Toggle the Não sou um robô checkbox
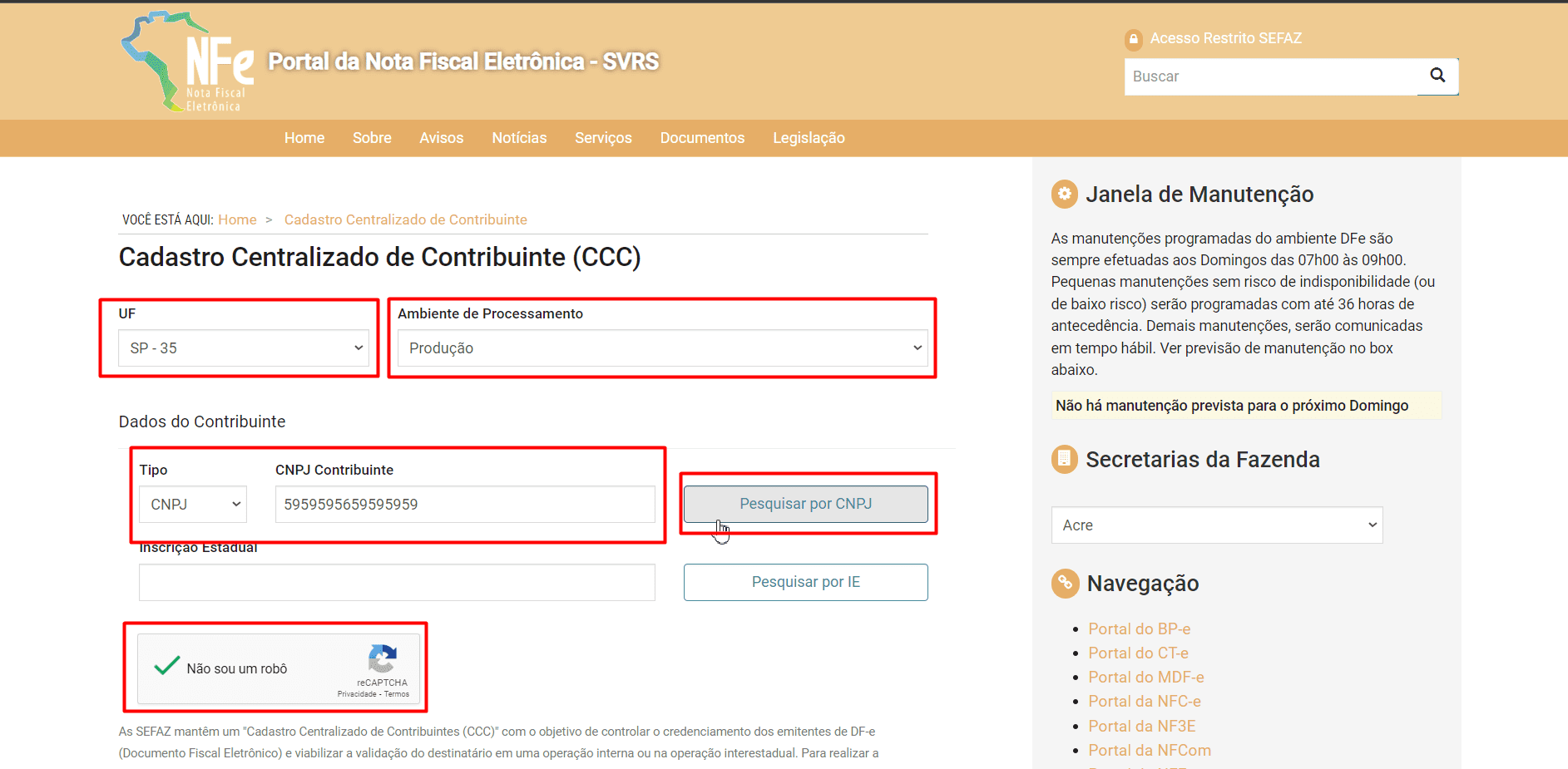This screenshot has width=1568, height=769. (167, 667)
